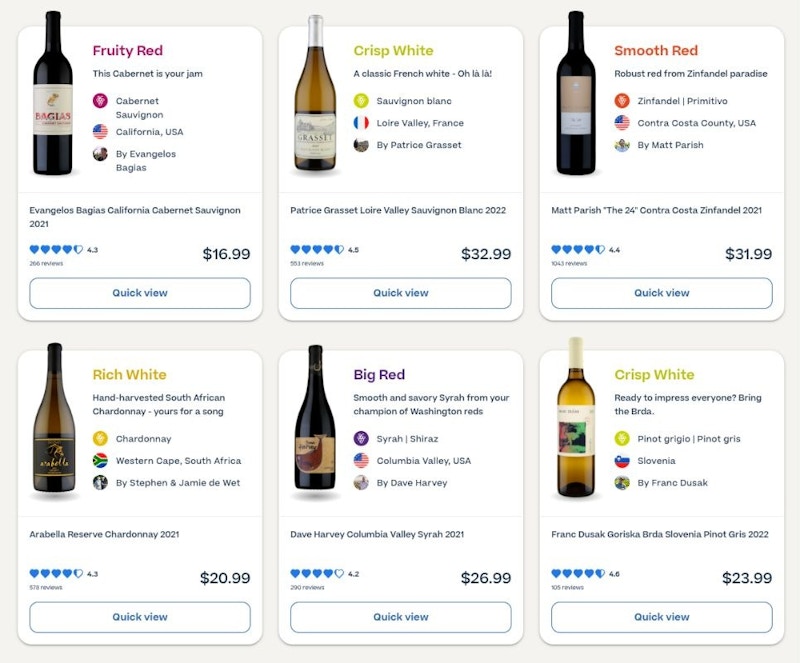The width and height of the screenshot is (800, 663).
Task: Open Quick view for Bagias Cabernet Sauvignon
Action: pyautogui.click(x=140, y=293)
